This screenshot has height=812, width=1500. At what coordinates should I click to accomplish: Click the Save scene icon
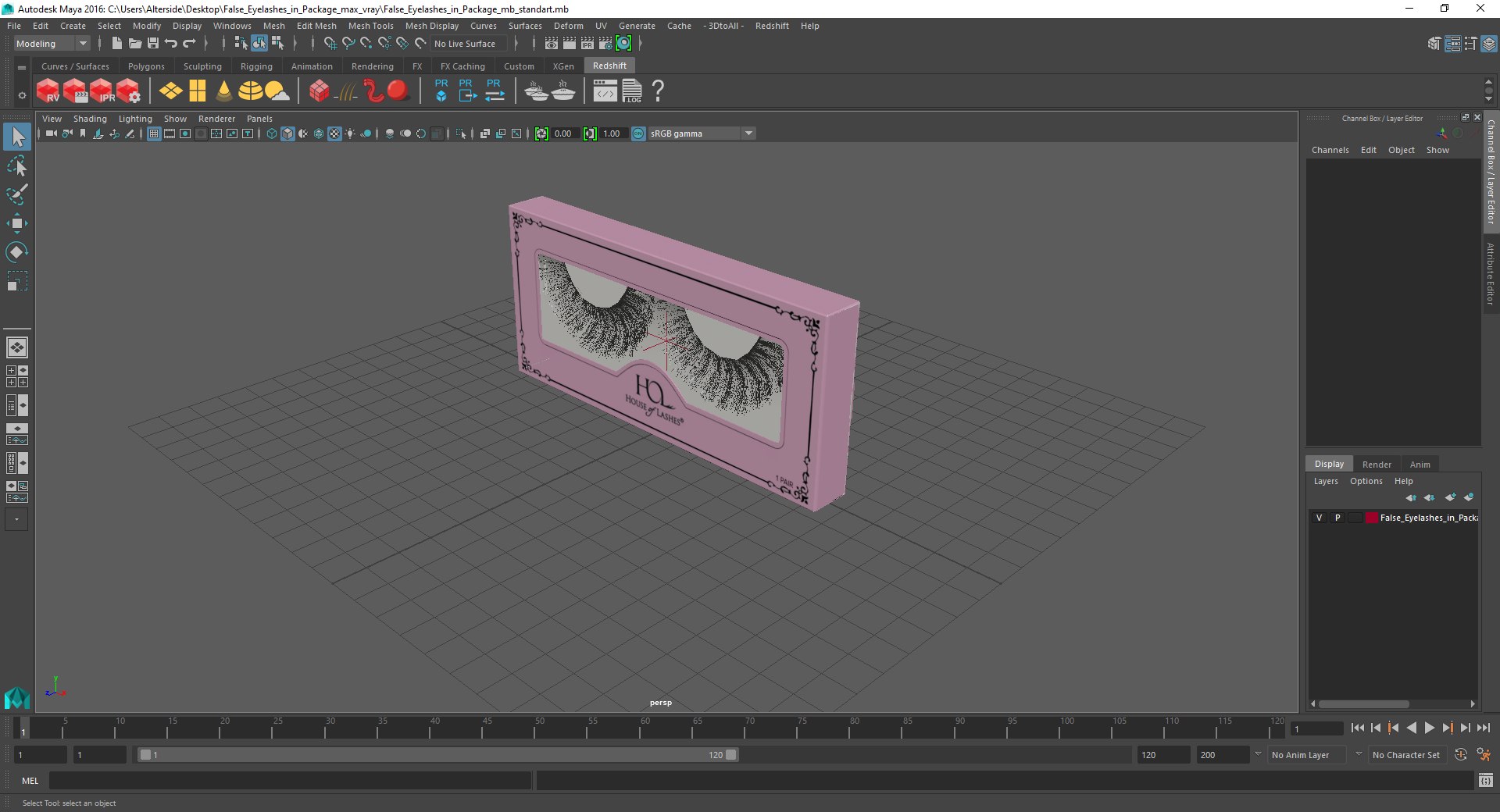click(x=153, y=44)
